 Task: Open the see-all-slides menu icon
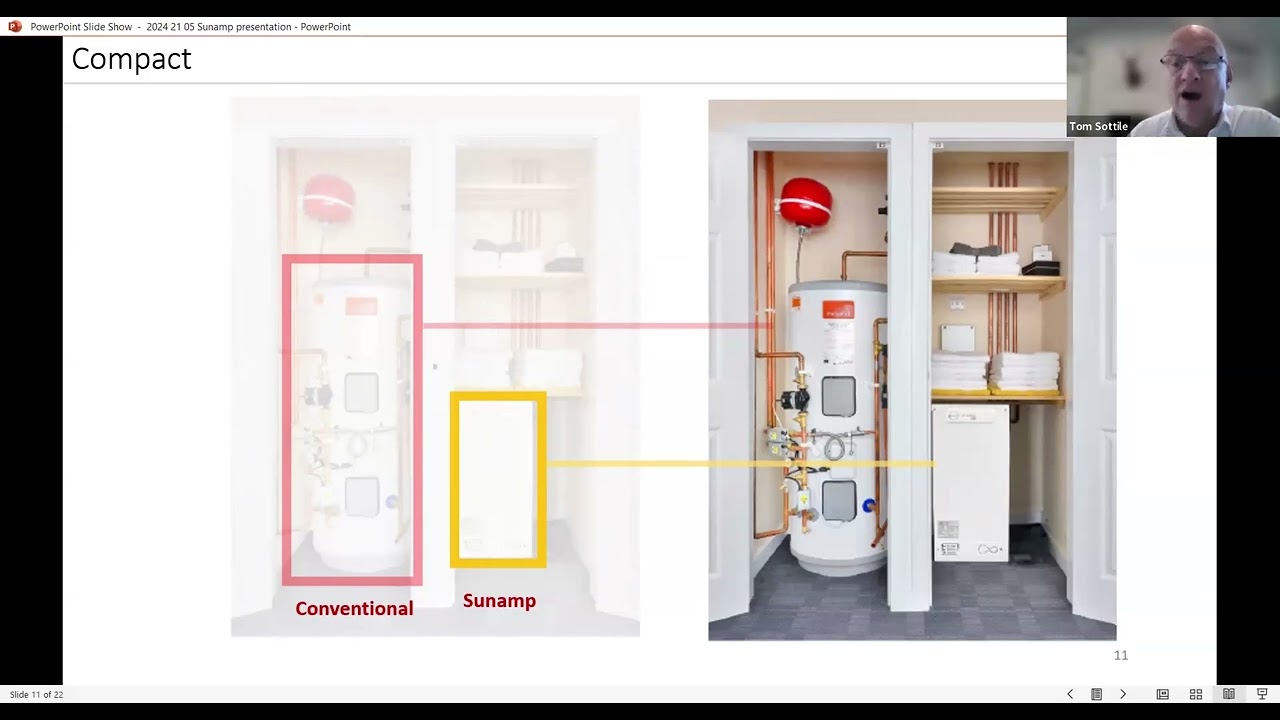click(1096, 694)
